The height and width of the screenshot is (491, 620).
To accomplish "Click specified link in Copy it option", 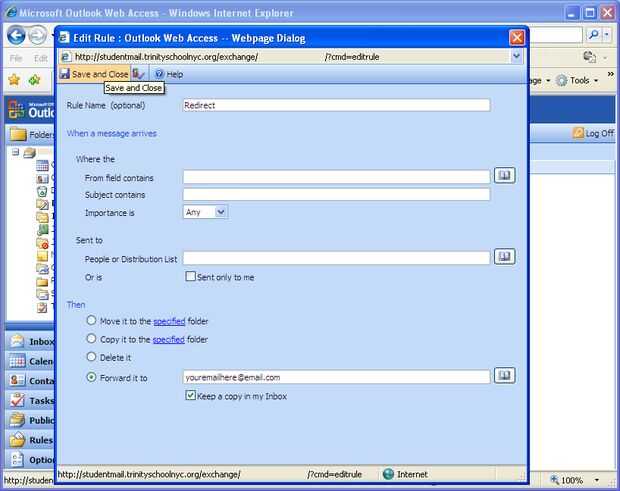I will click(x=169, y=340).
